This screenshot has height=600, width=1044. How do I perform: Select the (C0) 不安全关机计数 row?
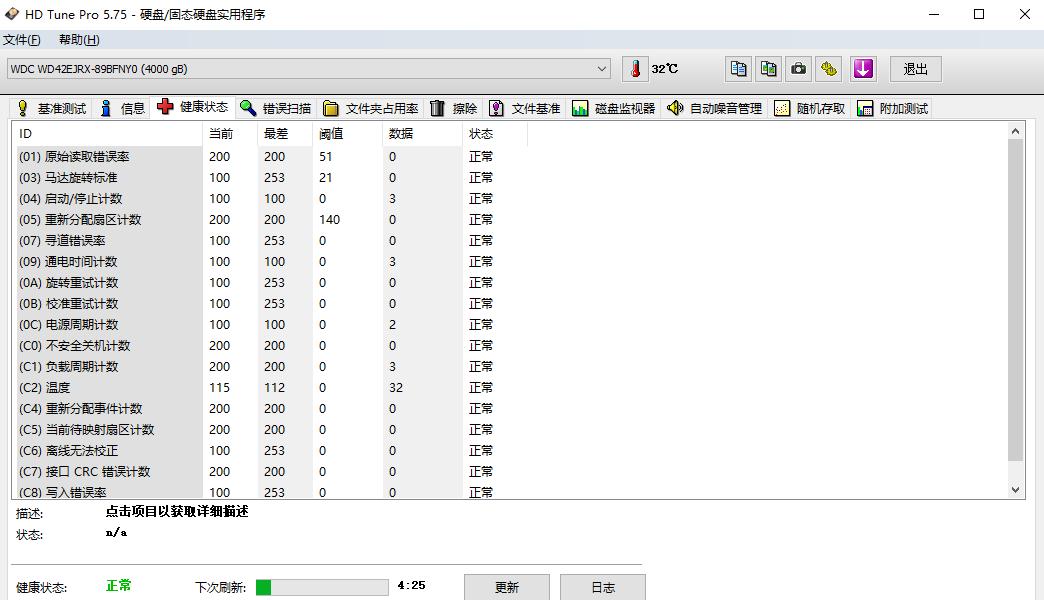pos(270,346)
